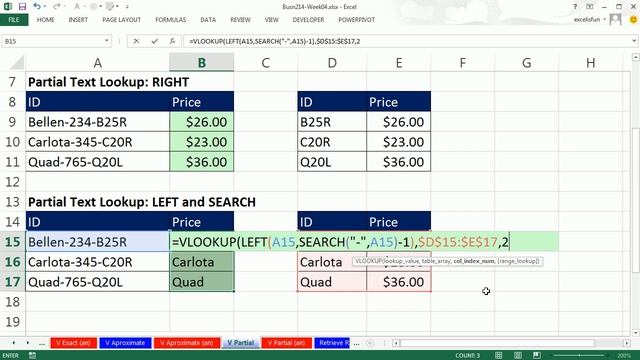Viewport: 640px width, 360px height.
Task: Select row 9 header
Action: (x=12, y=122)
